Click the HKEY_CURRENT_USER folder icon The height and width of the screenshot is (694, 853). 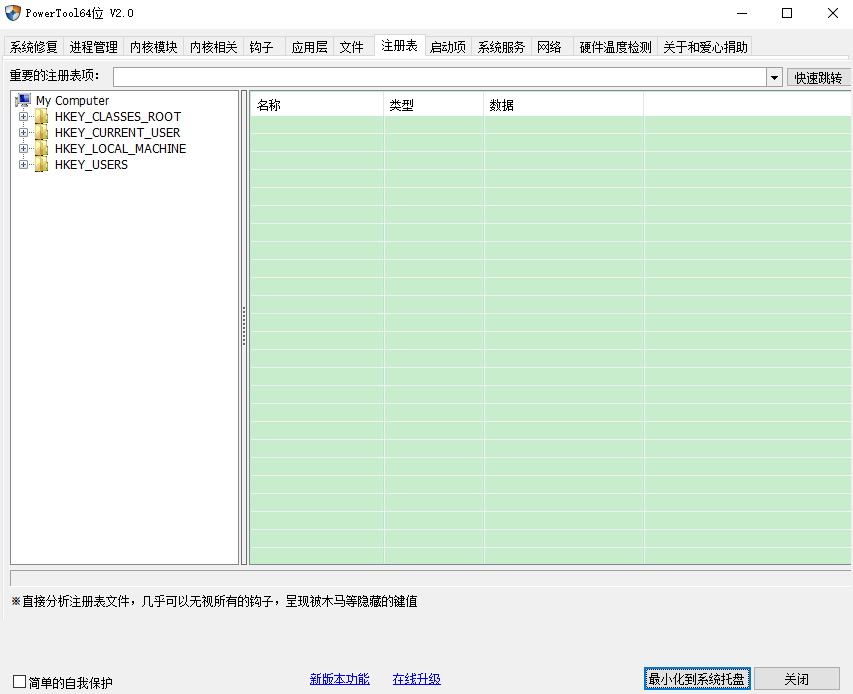[40, 132]
